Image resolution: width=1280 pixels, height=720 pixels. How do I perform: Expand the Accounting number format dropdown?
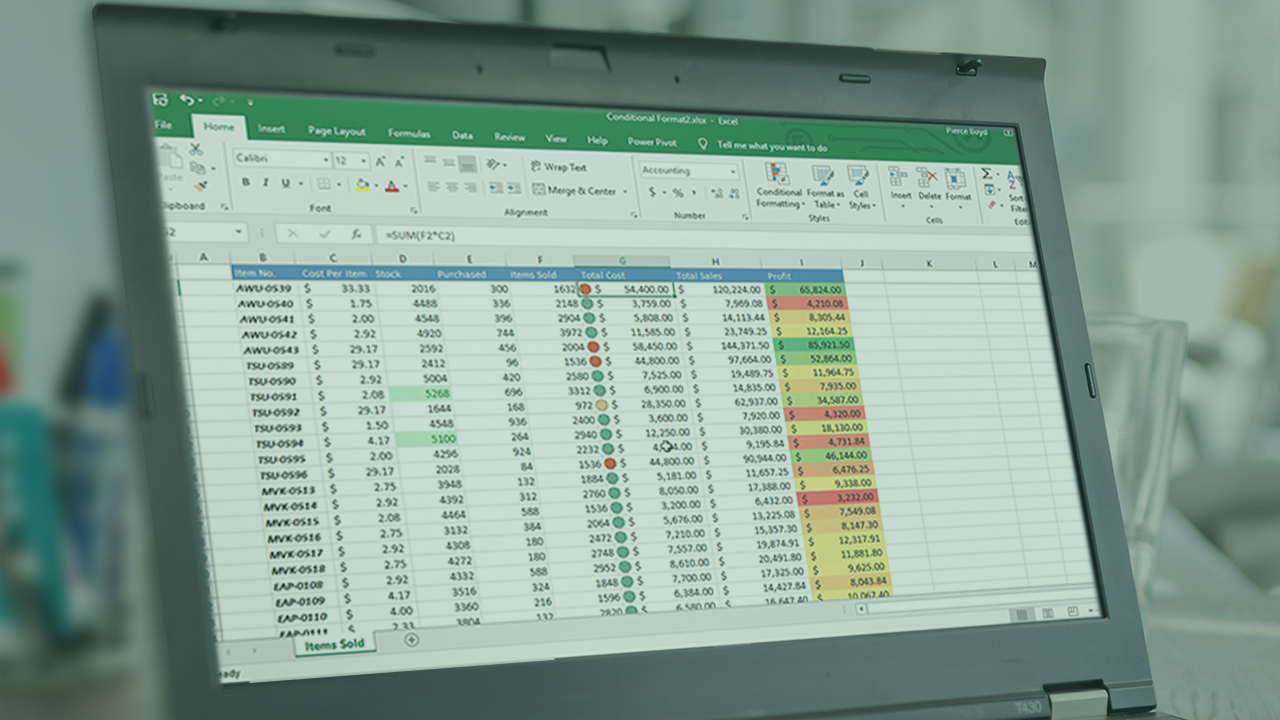pos(733,172)
